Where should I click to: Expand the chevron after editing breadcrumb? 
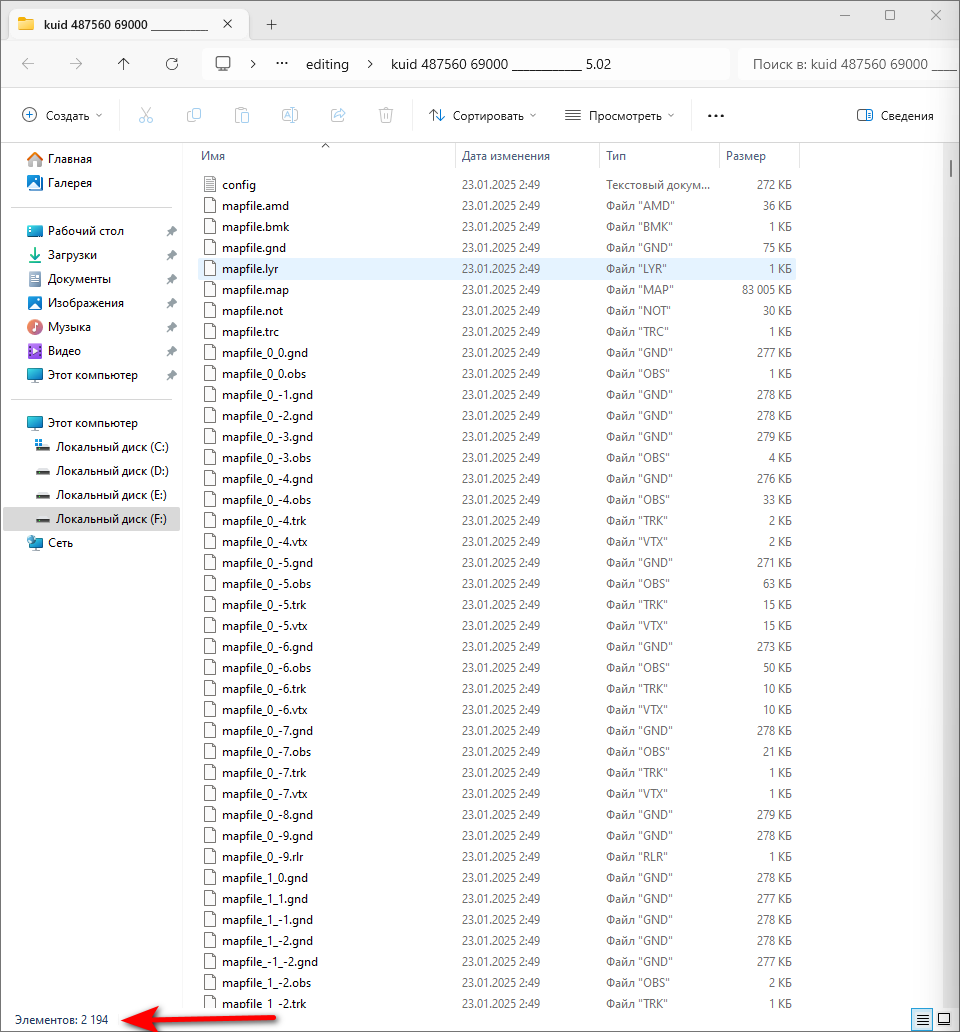(x=370, y=64)
